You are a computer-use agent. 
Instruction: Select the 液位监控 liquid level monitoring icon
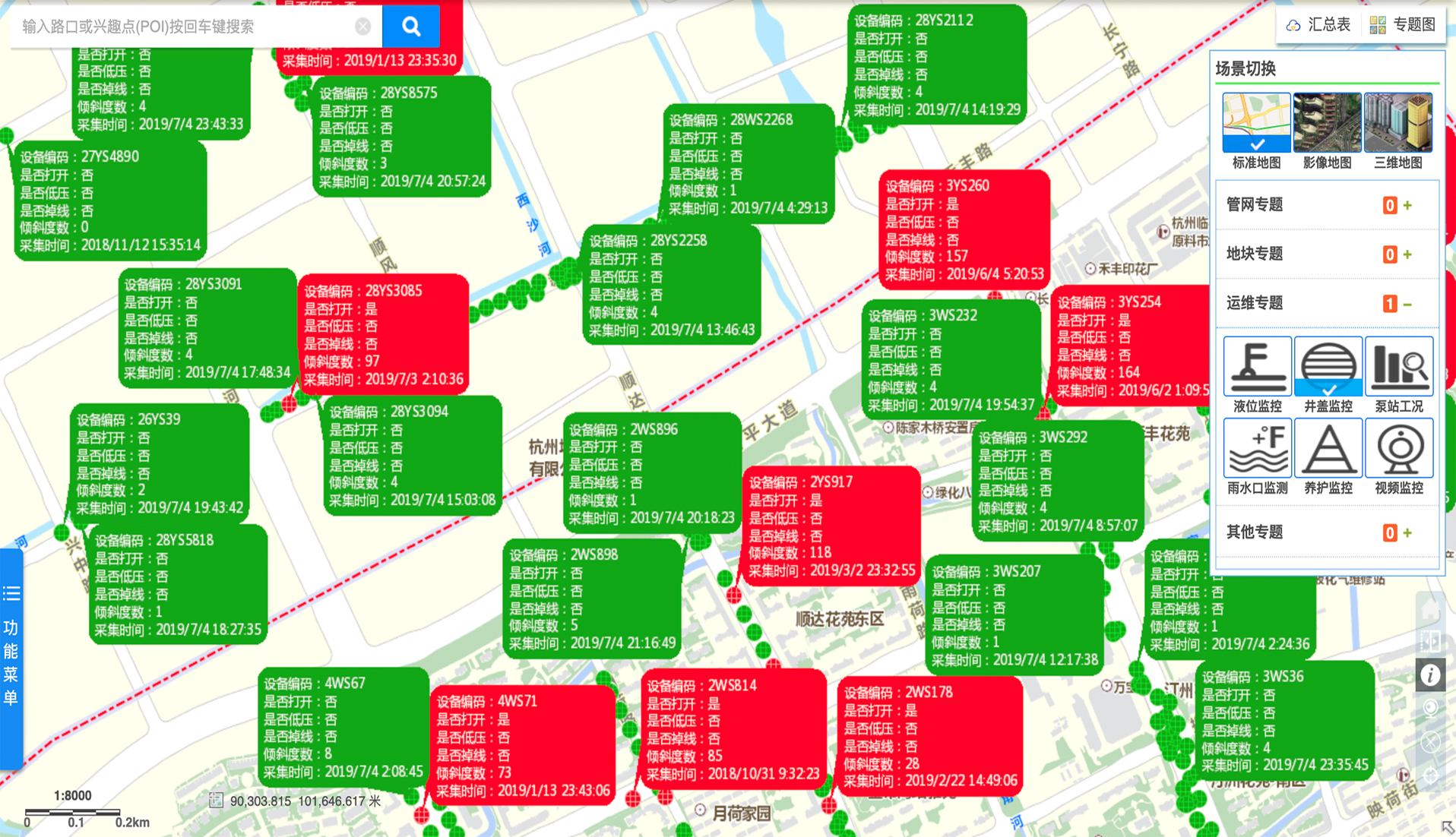pos(1257,368)
